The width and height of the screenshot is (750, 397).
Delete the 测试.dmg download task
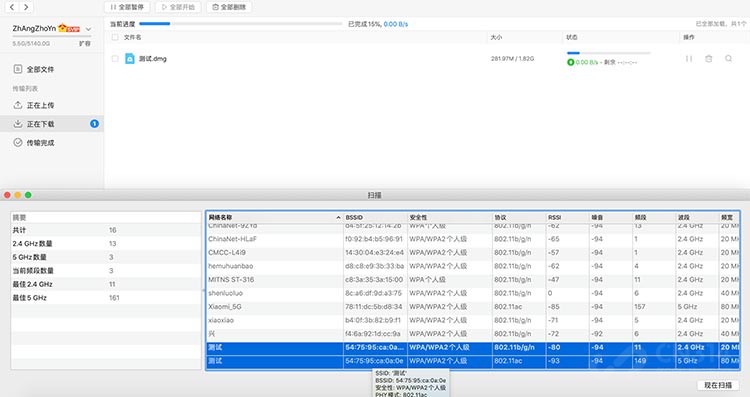click(708, 58)
